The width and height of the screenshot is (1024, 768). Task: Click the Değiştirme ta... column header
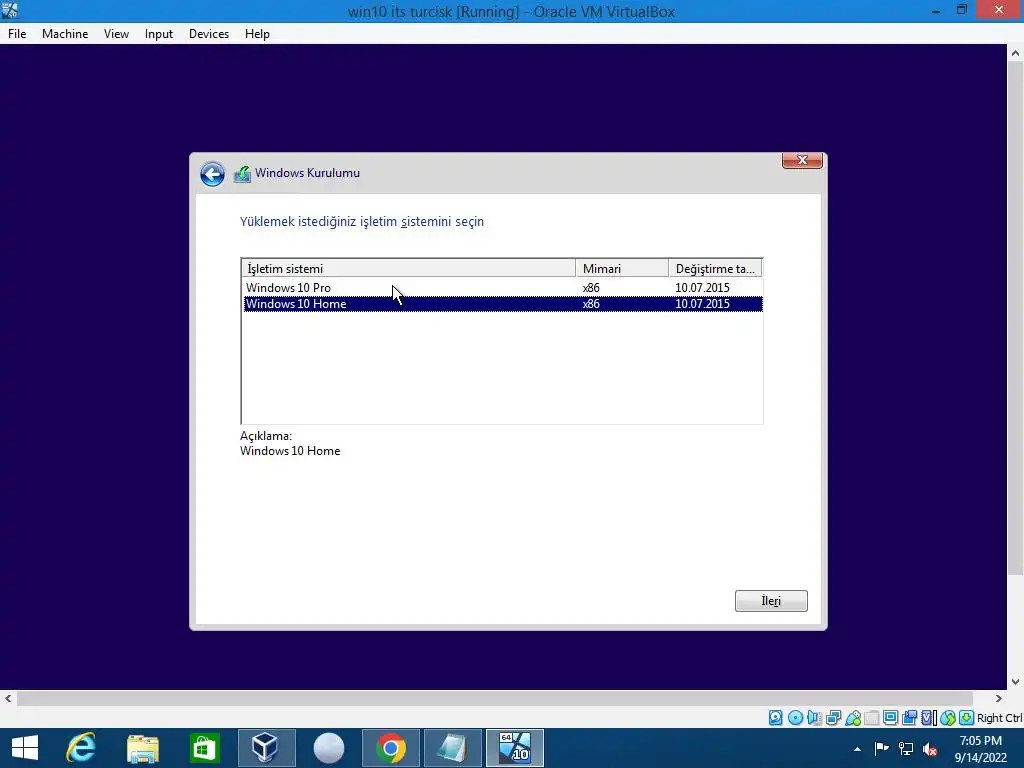point(715,268)
